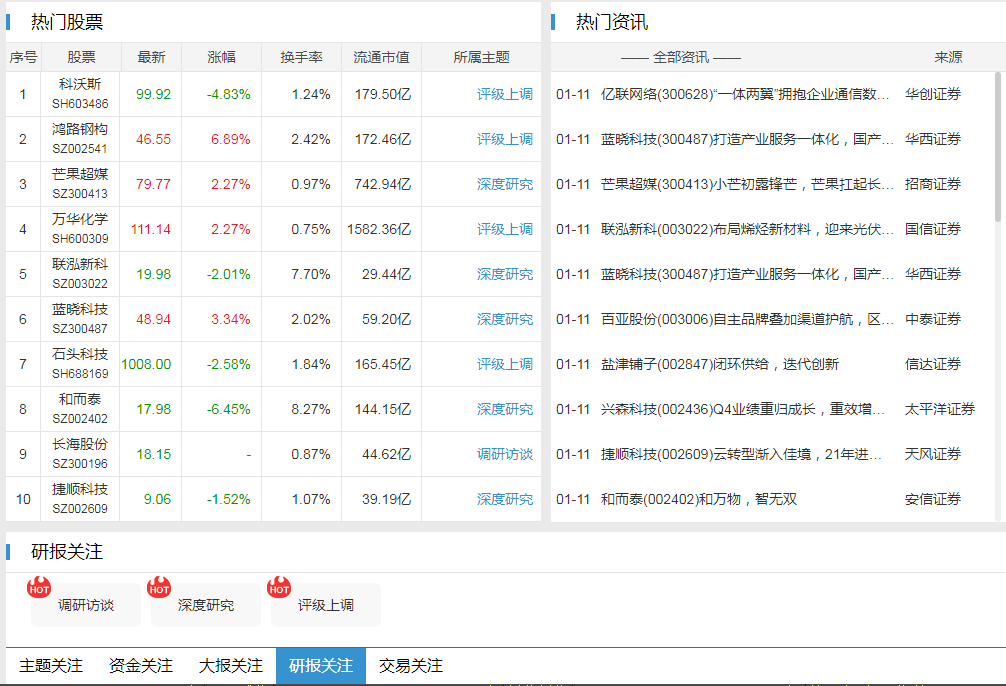The width and height of the screenshot is (1006, 686).
Task: Click the 最新 column header
Action: point(151,57)
